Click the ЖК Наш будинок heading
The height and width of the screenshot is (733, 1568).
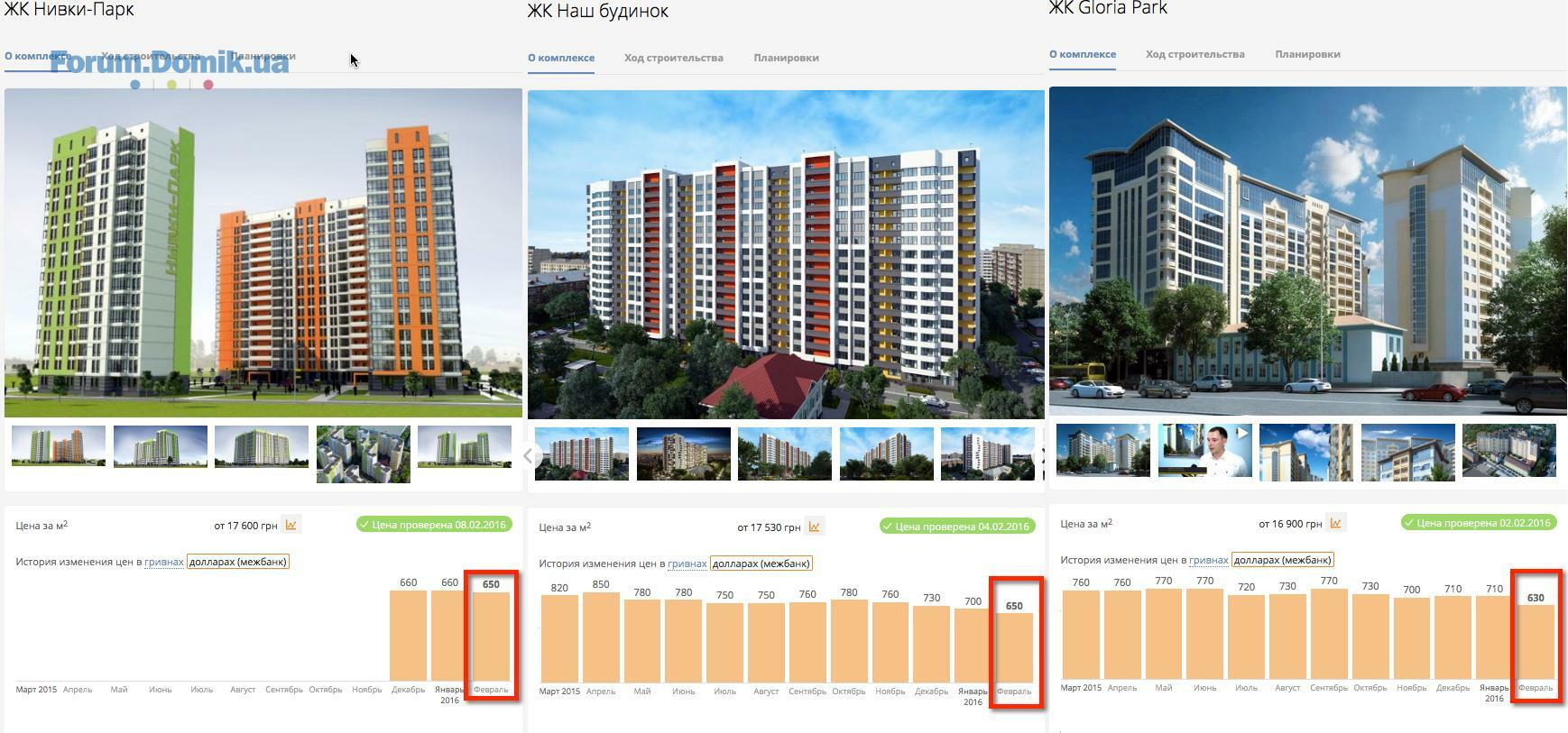coord(598,11)
